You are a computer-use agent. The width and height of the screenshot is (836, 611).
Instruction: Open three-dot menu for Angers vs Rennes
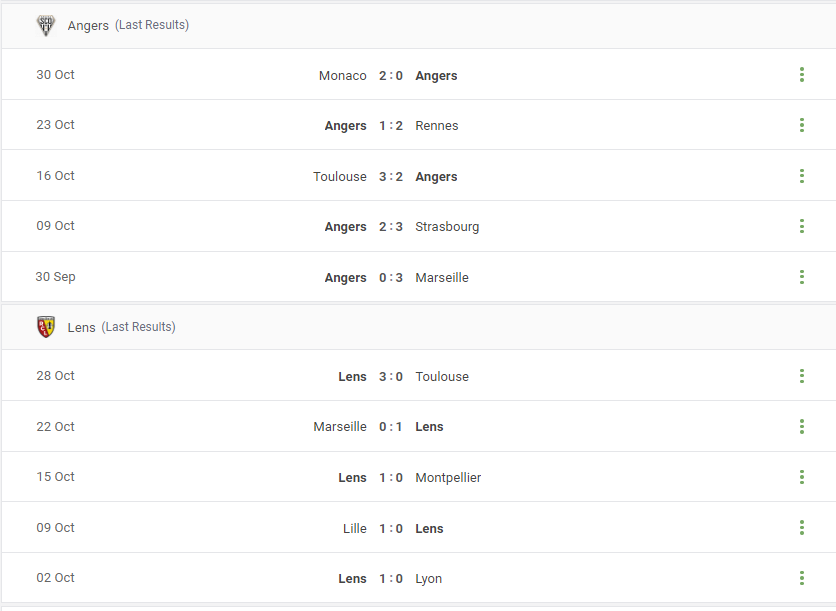coord(801,125)
